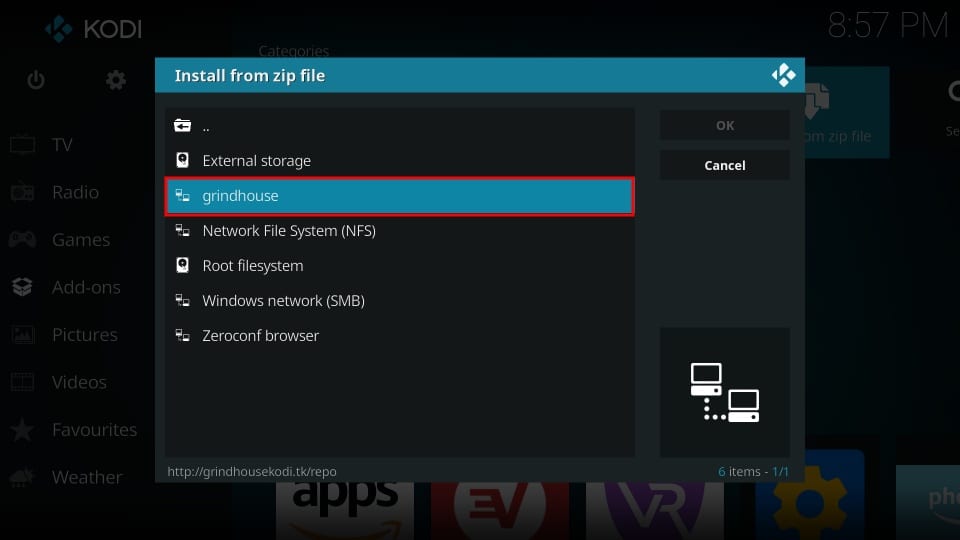Viewport: 960px width, 540px height.
Task: Click the Add-ons box icon
Action: pyautogui.click(x=23, y=287)
